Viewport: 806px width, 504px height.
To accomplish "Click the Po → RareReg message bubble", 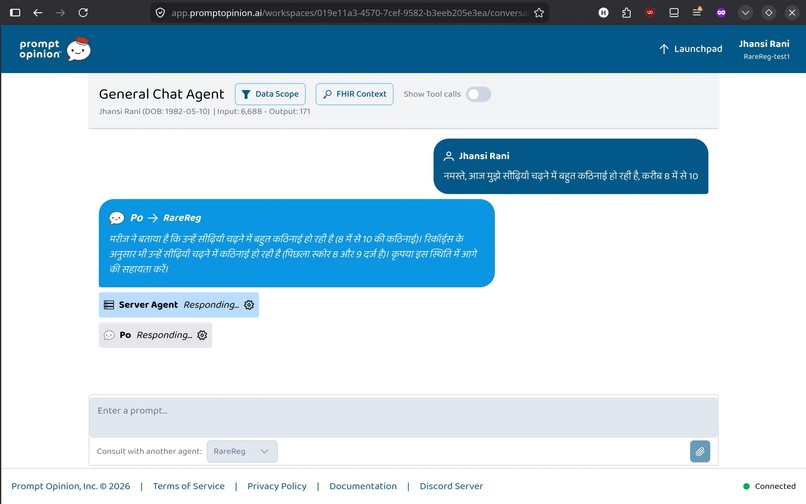I will 297,243.
